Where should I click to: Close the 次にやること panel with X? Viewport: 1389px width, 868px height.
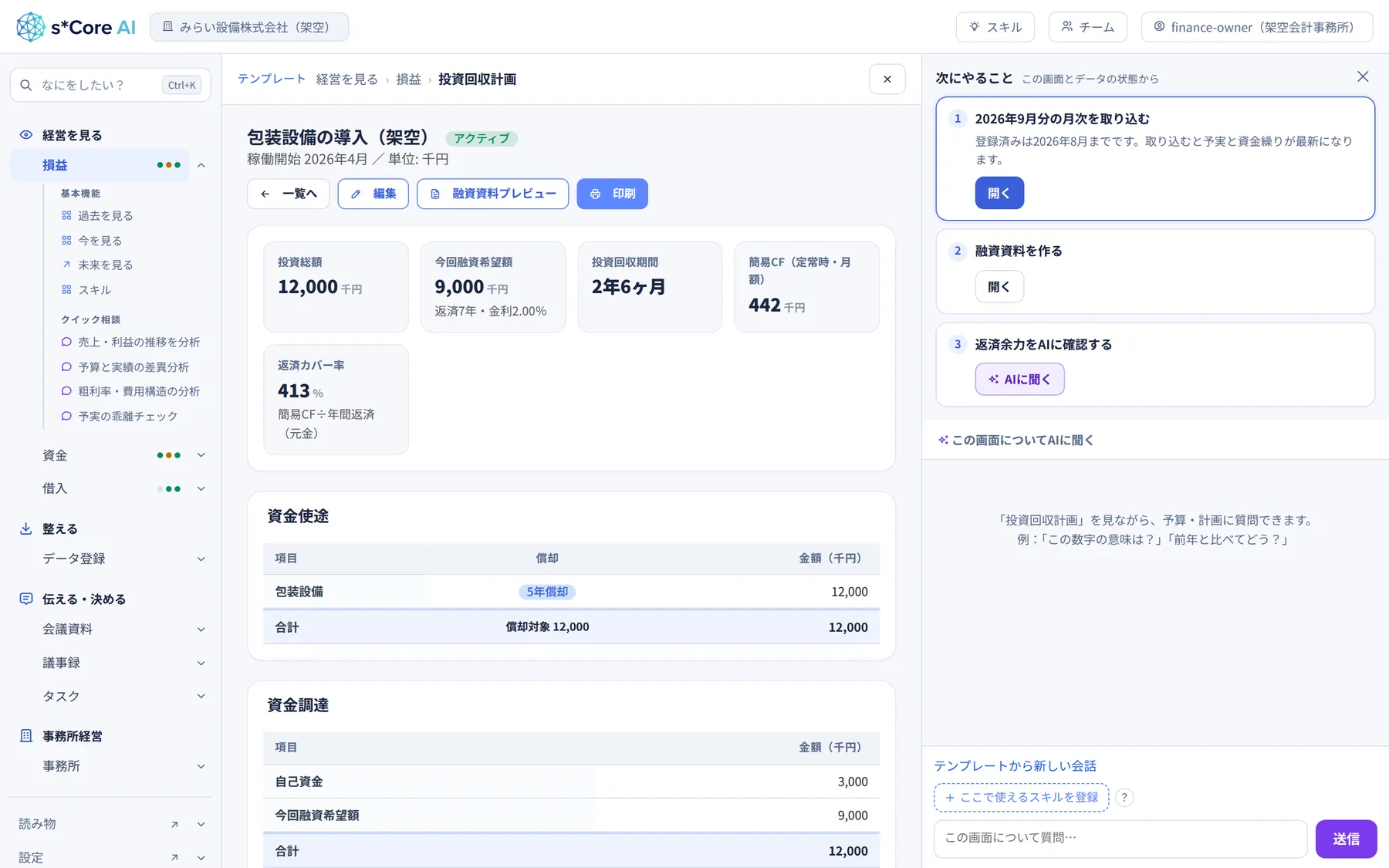pyautogui.click(x=1363, y=76)
